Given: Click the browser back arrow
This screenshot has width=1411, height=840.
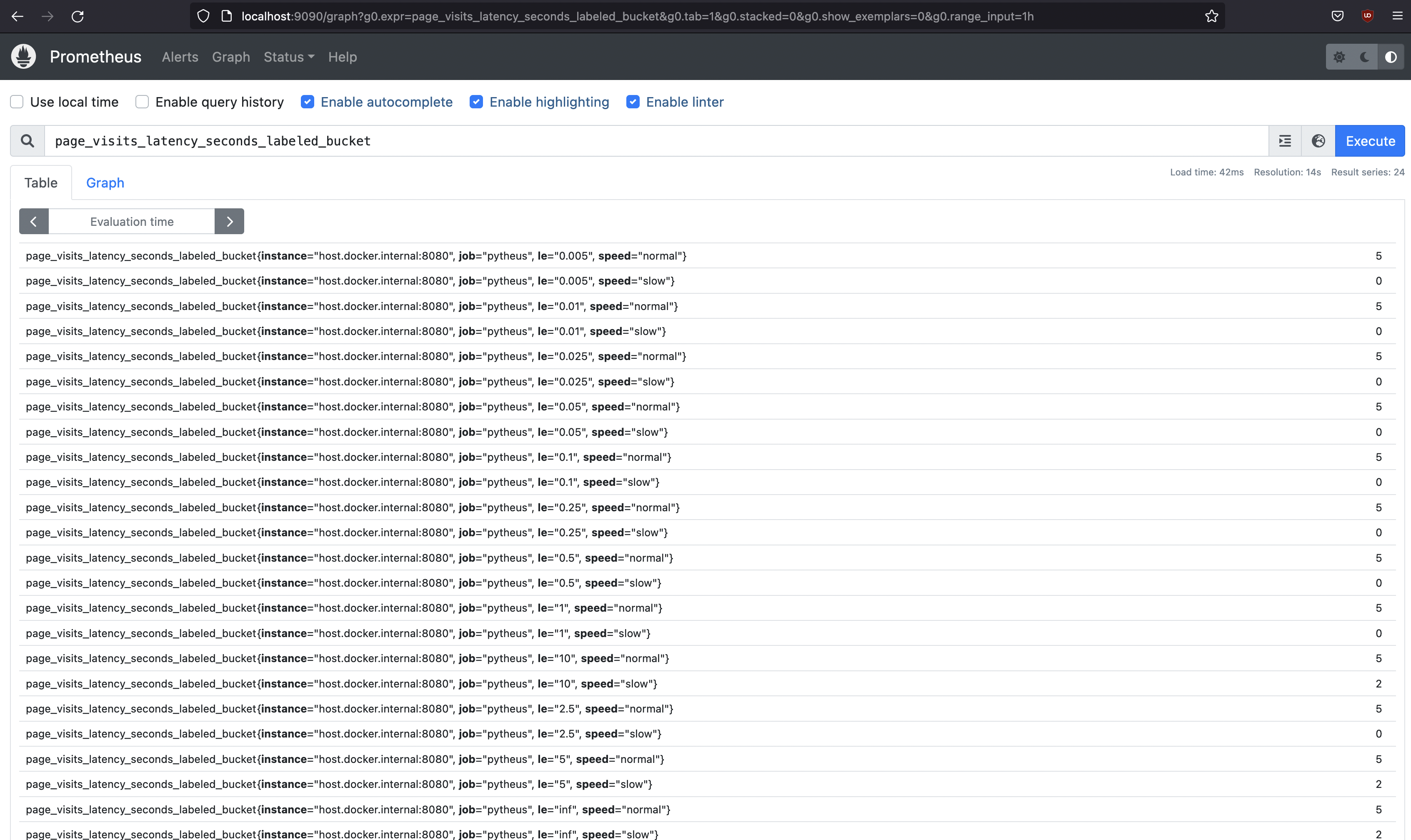Looking at the screenshot, I should point(18,16).
